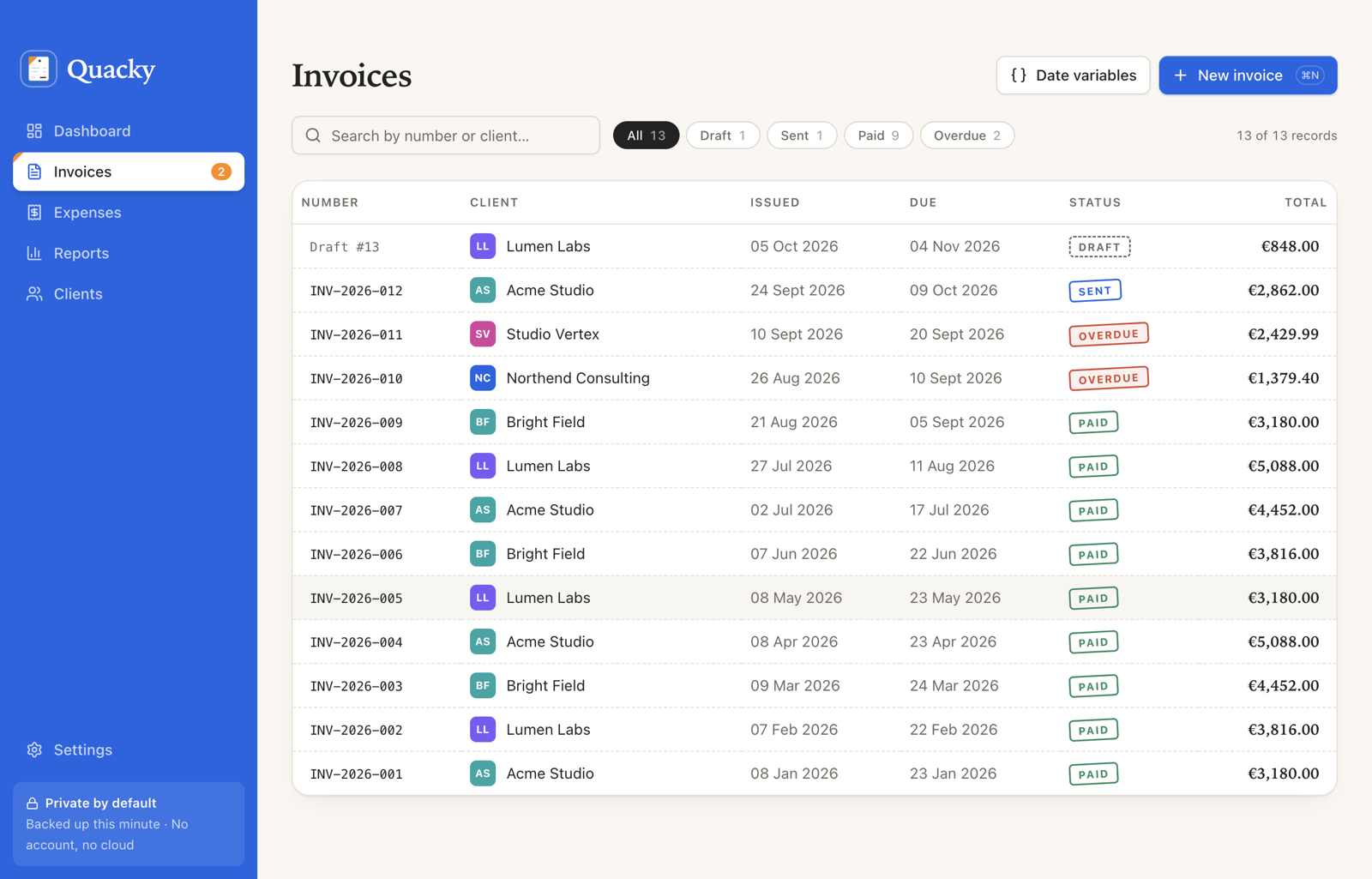The image size is (1372, 879).
Task: Click the lock icon beside Private by default
Action: 32,804
